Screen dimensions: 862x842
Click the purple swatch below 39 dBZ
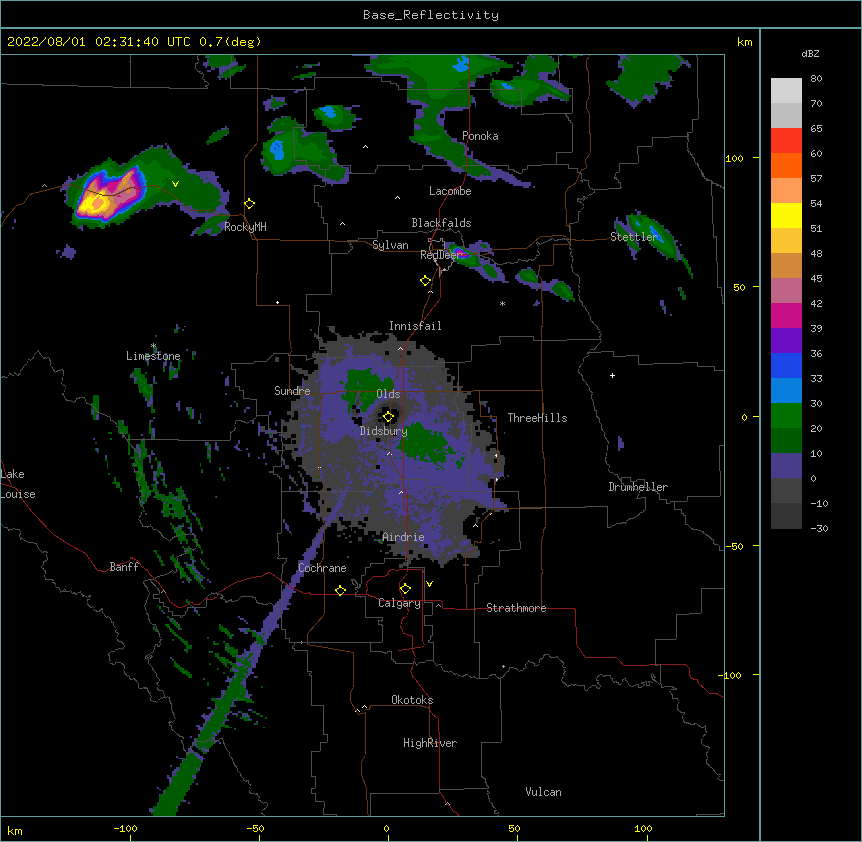786,341
